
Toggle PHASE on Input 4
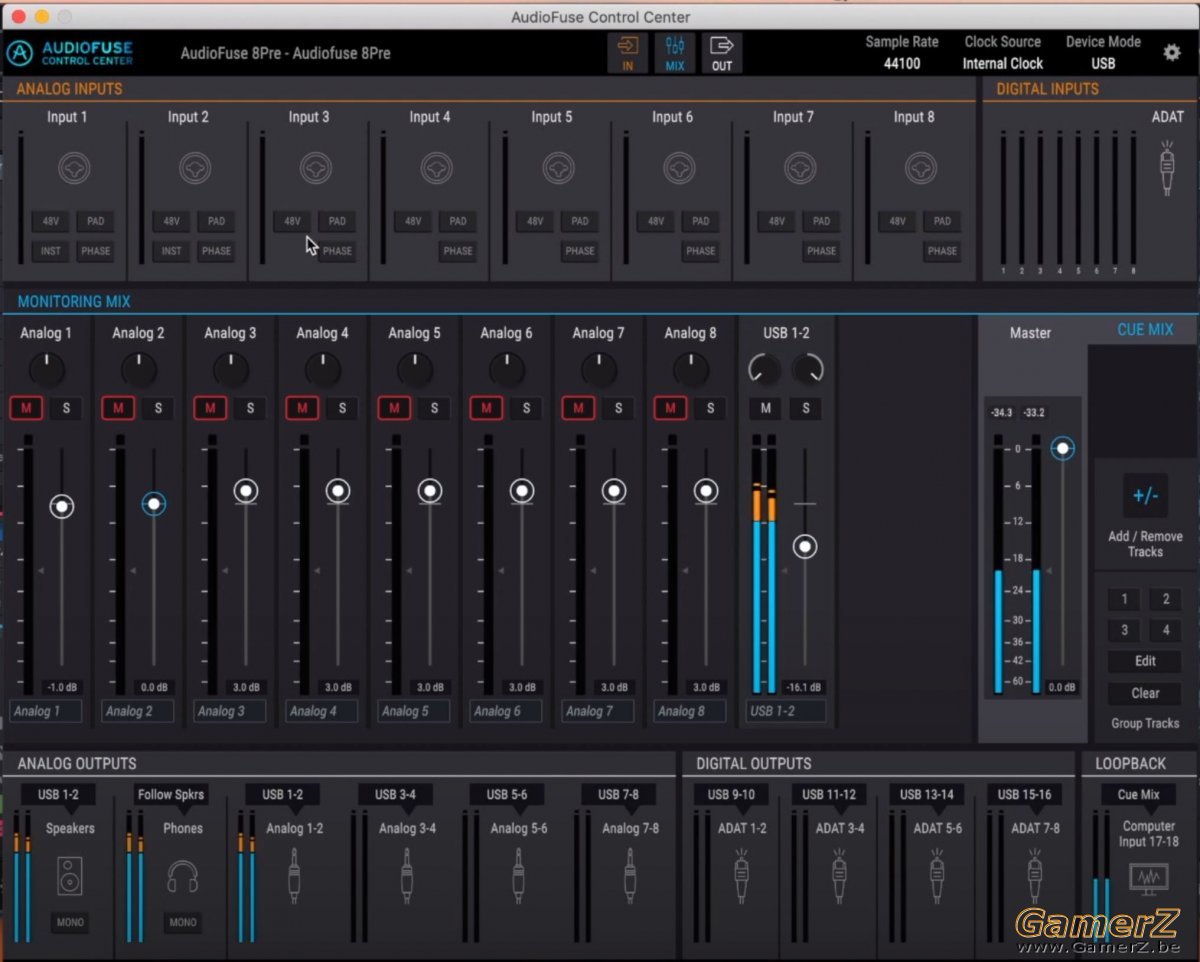tap(458, 251)
